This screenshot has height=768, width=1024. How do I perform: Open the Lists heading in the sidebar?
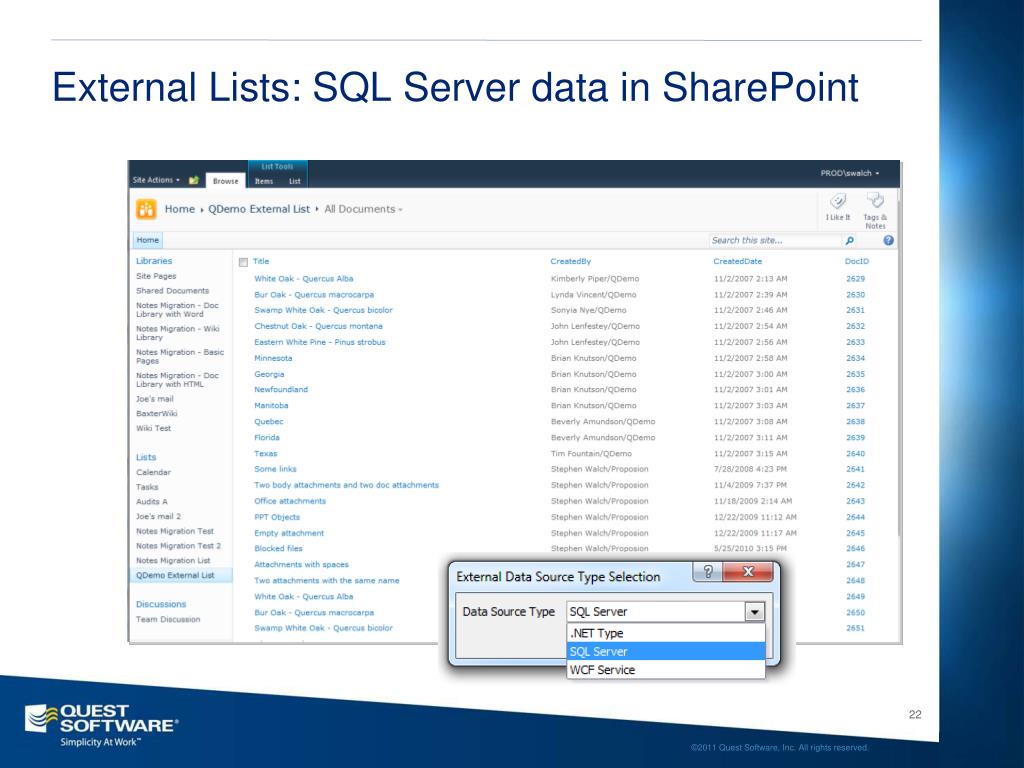click(146, 457)
